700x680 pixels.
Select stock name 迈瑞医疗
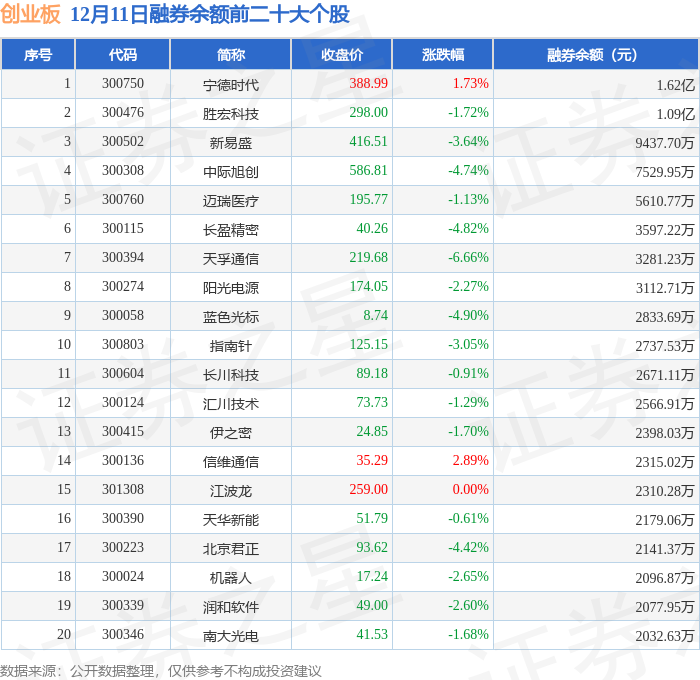point(231,200)
